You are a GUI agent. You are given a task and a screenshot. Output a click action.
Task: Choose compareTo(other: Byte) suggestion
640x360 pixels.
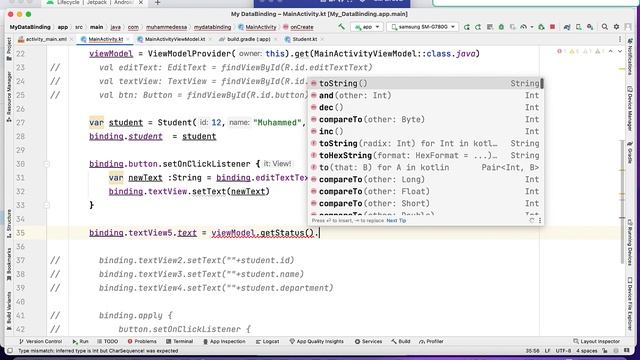[425, 120]
